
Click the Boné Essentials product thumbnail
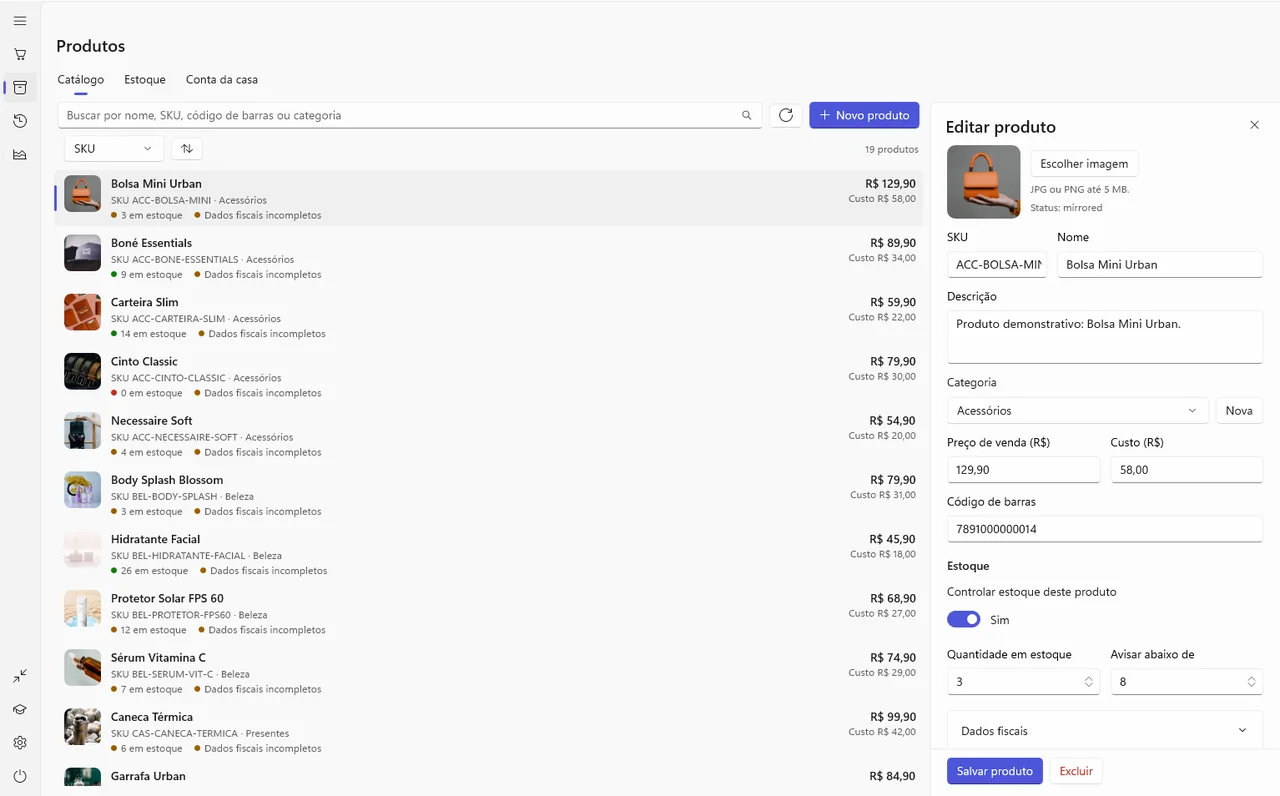click(83, 253)
